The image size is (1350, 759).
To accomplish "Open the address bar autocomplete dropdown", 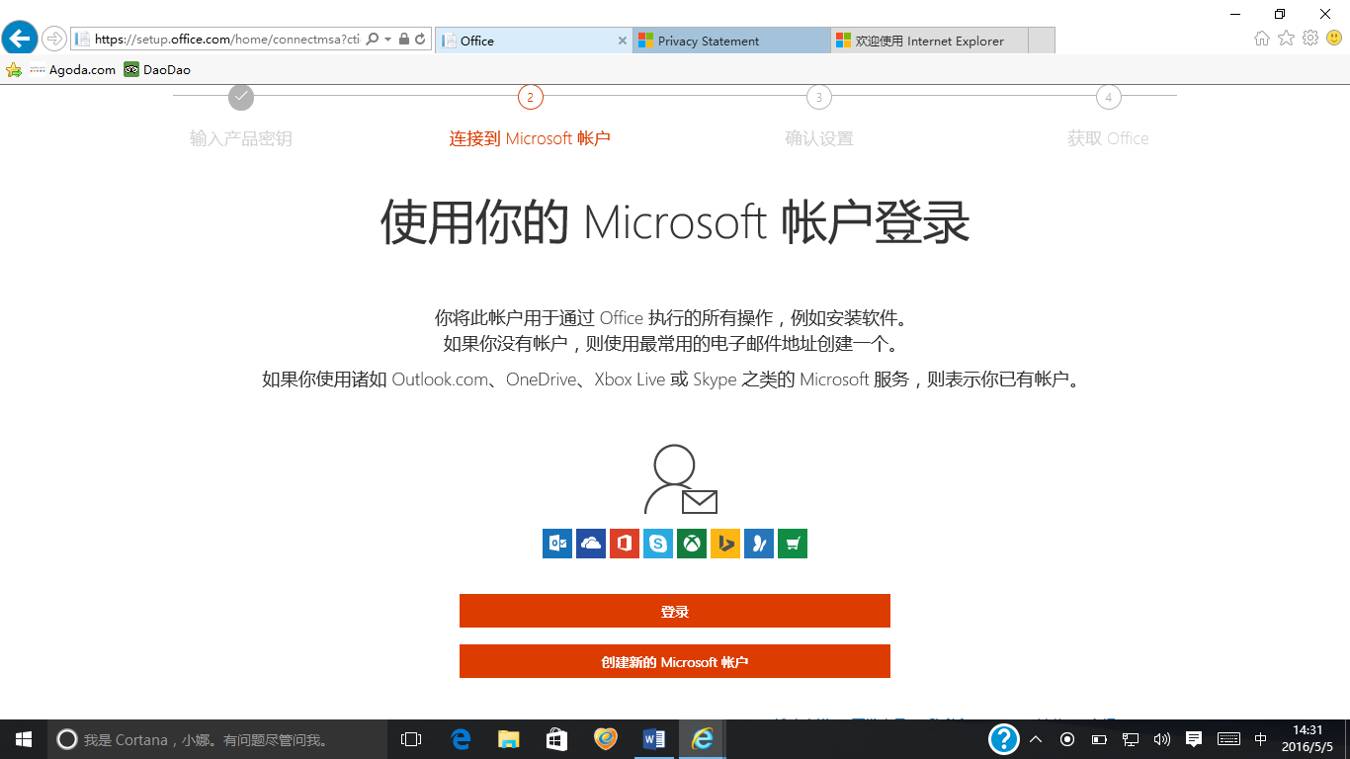I will (387, 38).
